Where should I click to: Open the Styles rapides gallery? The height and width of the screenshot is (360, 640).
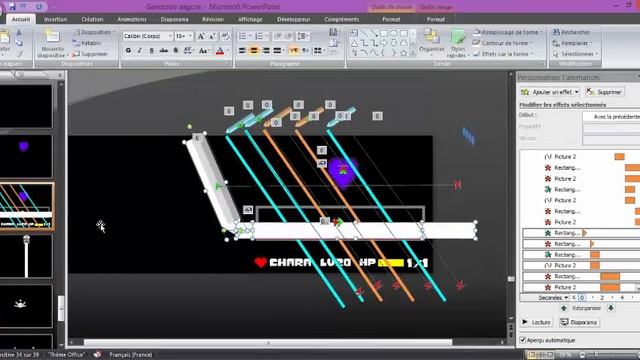tap(458, 43)
